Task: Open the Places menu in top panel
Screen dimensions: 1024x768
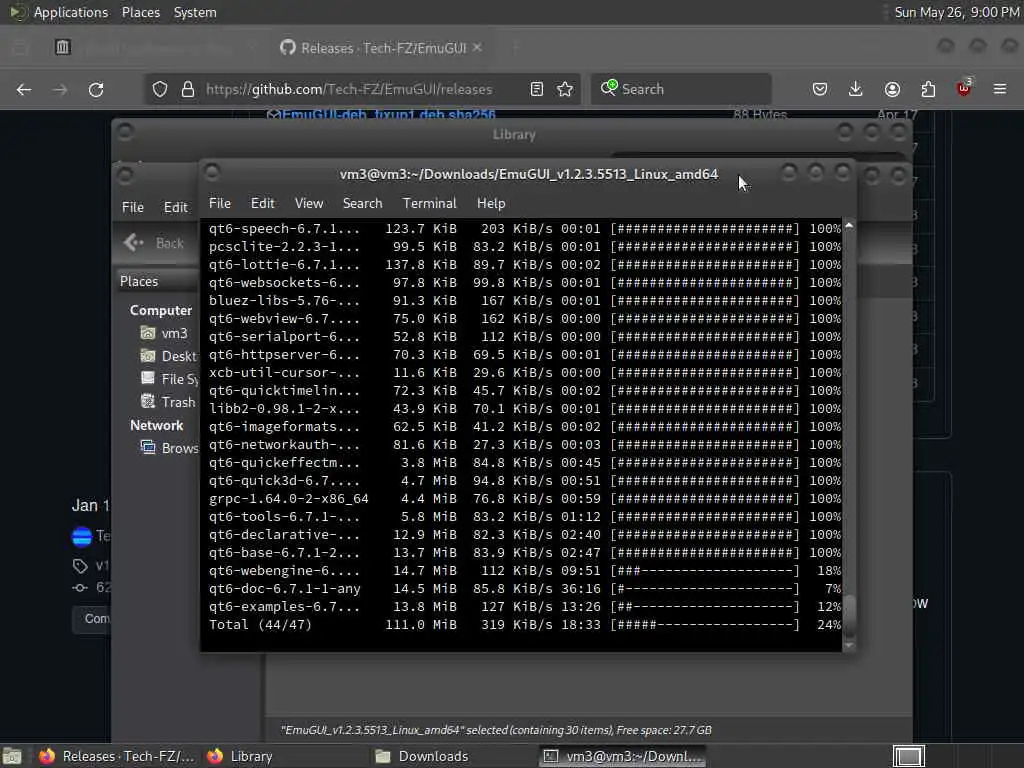Action: (140, 12)
